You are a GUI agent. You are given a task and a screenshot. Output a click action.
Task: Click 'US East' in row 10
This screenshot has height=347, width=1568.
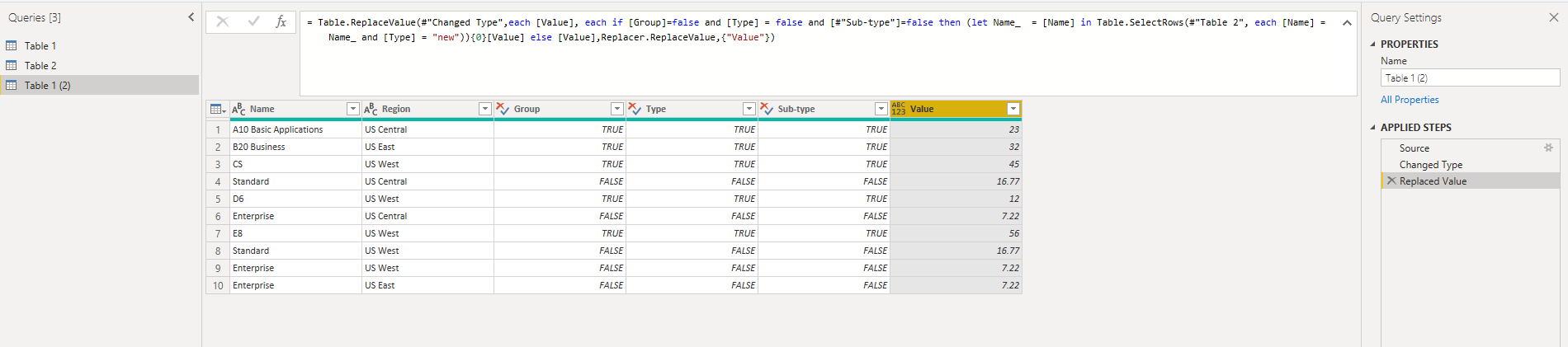[427, 285]
